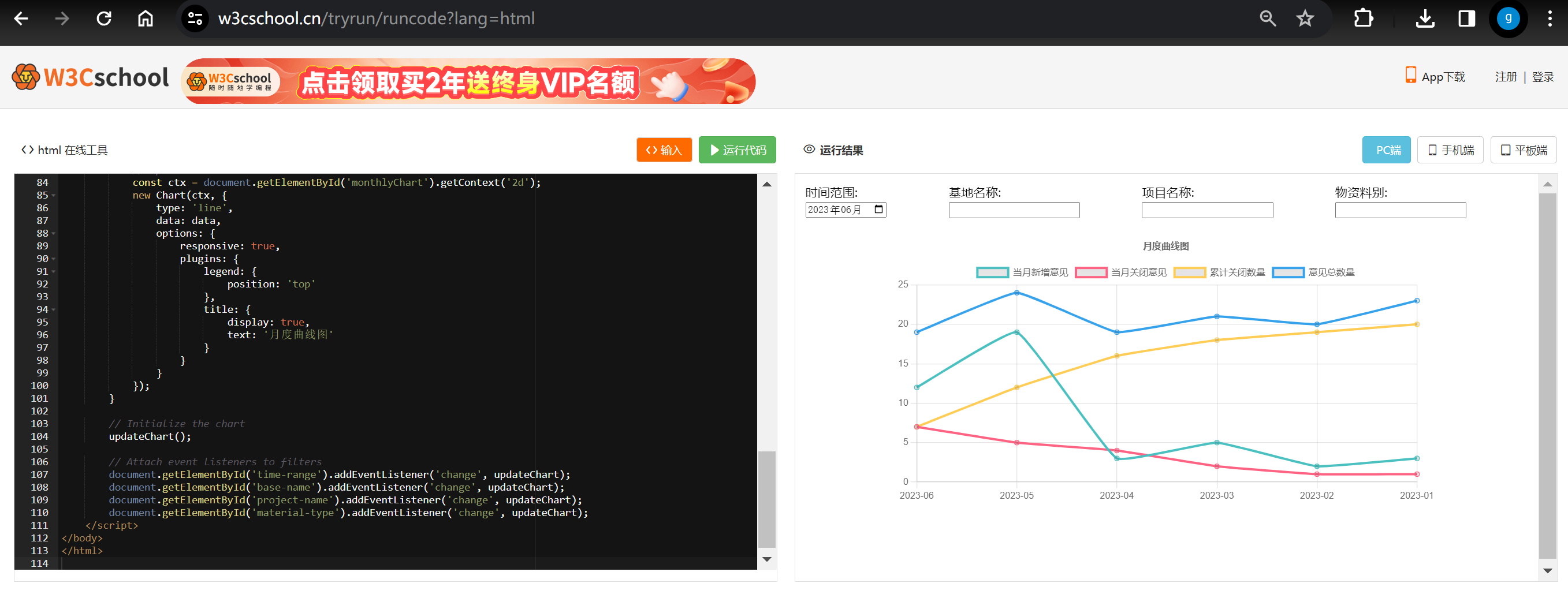The height and width of the screenshot is (598, 1568).
Task: Click the x-axis label 2023-04
Action: pyautogui.click(x=1116, y=496)
